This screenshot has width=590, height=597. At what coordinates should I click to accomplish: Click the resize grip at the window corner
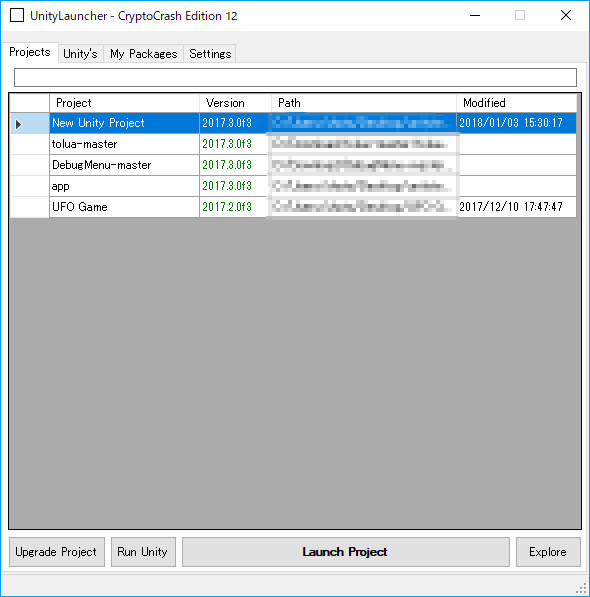[582, 589]
